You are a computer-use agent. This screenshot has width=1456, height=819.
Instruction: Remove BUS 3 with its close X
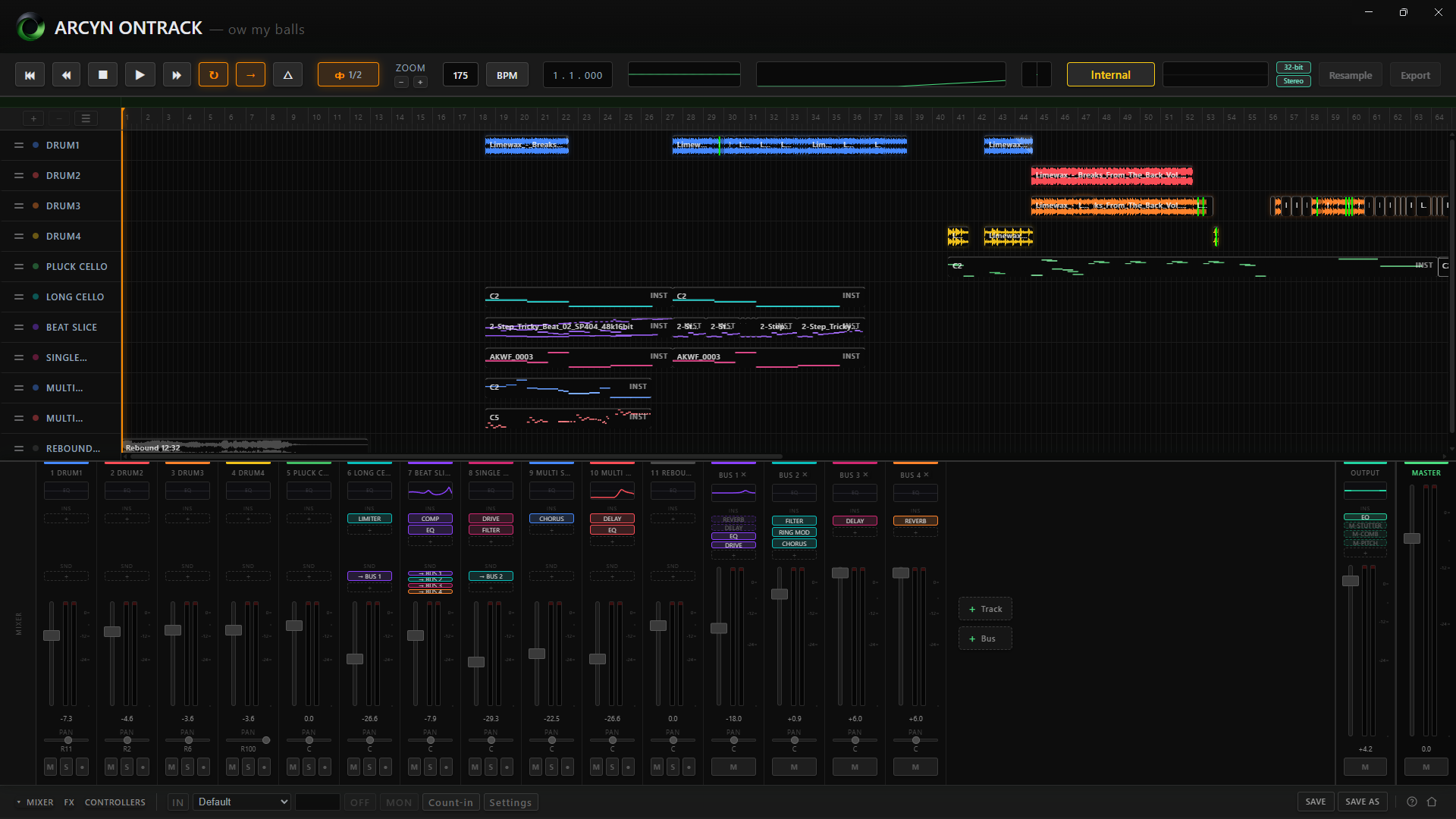[865, 475]
